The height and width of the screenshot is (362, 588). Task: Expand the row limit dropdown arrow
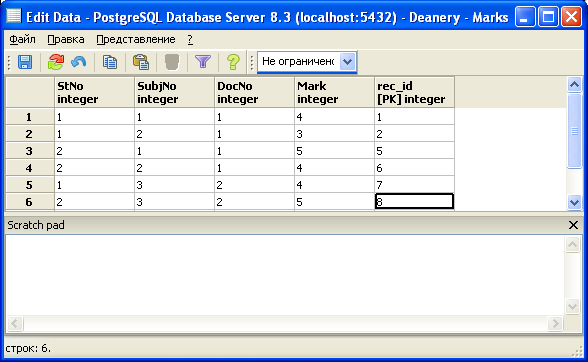tap(348, 62)
